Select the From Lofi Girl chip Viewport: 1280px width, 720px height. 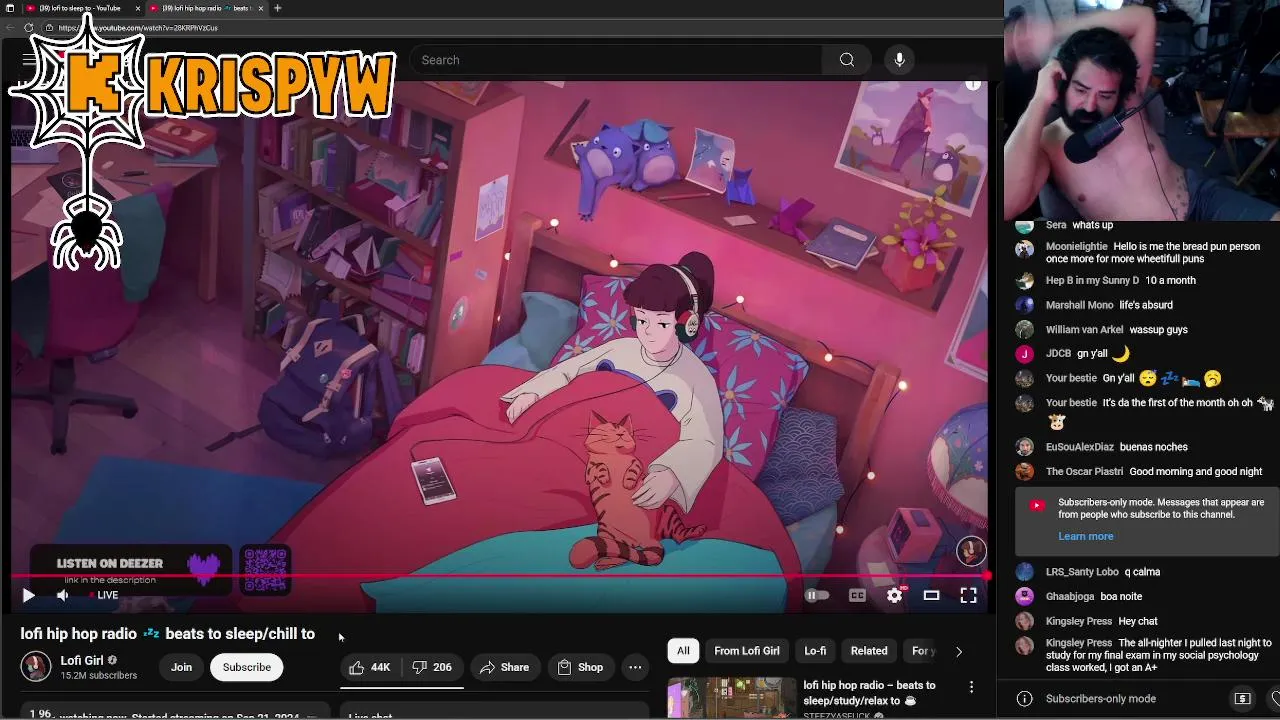pos(747,651)
